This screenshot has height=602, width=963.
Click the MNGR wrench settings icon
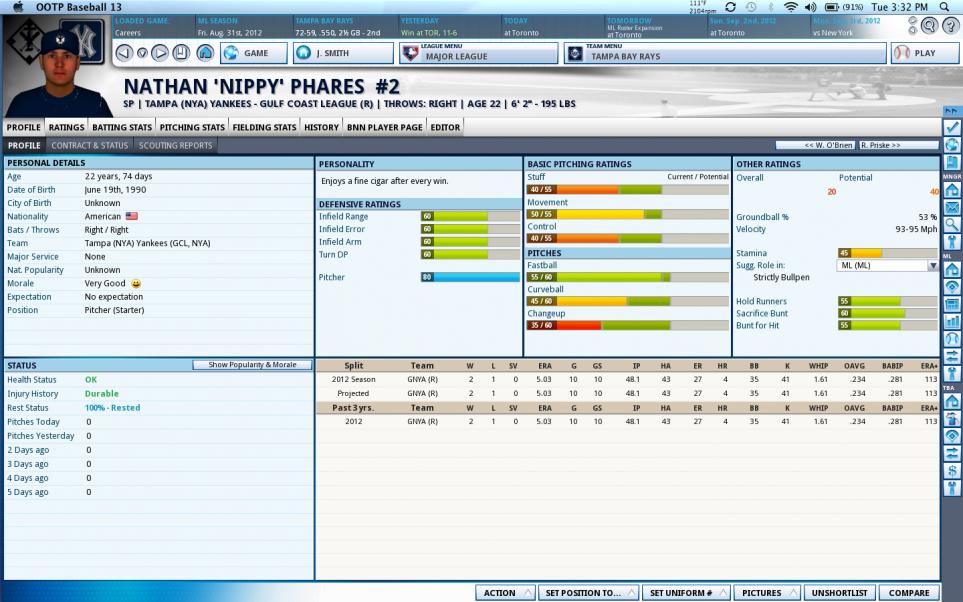[952, 241]
